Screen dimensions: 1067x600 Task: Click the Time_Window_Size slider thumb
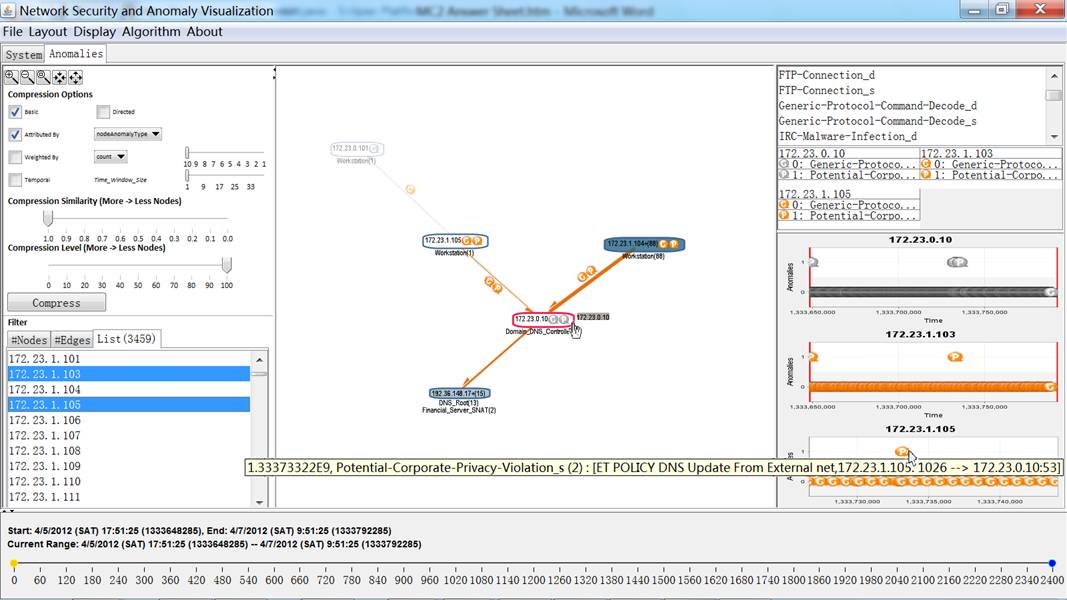click(187, 176)
